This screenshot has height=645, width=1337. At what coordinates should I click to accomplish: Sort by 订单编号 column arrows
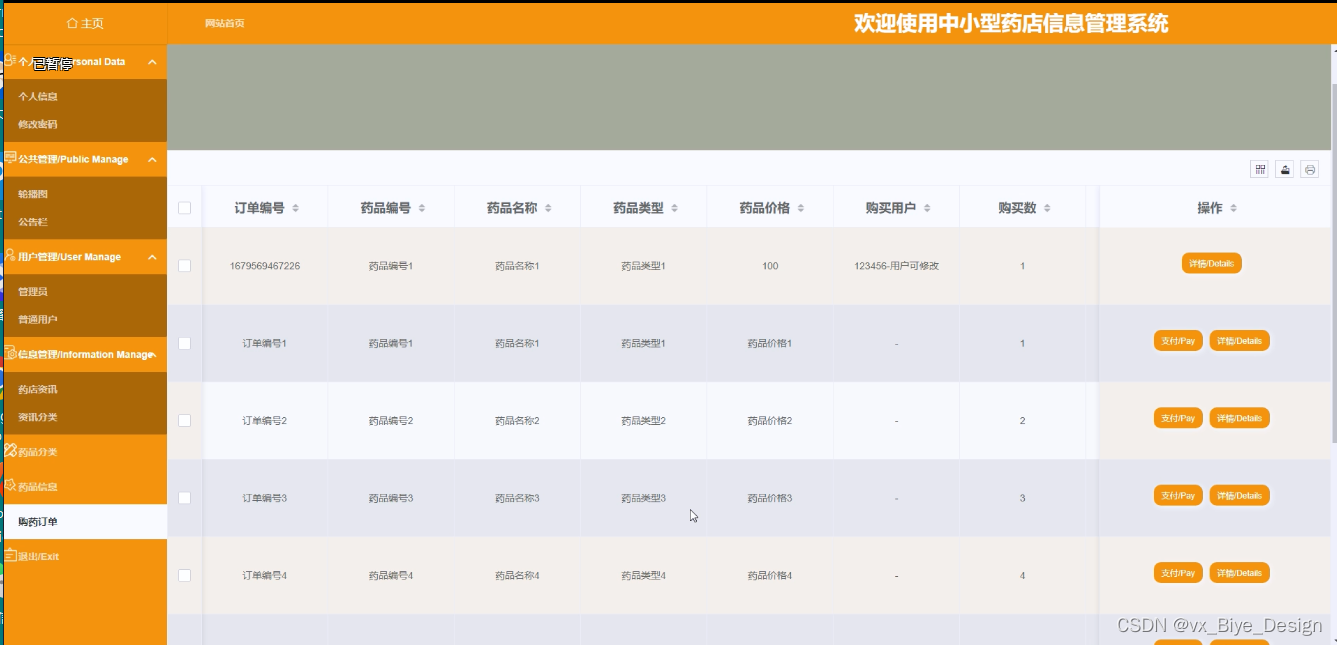click(x=295, y=208)
